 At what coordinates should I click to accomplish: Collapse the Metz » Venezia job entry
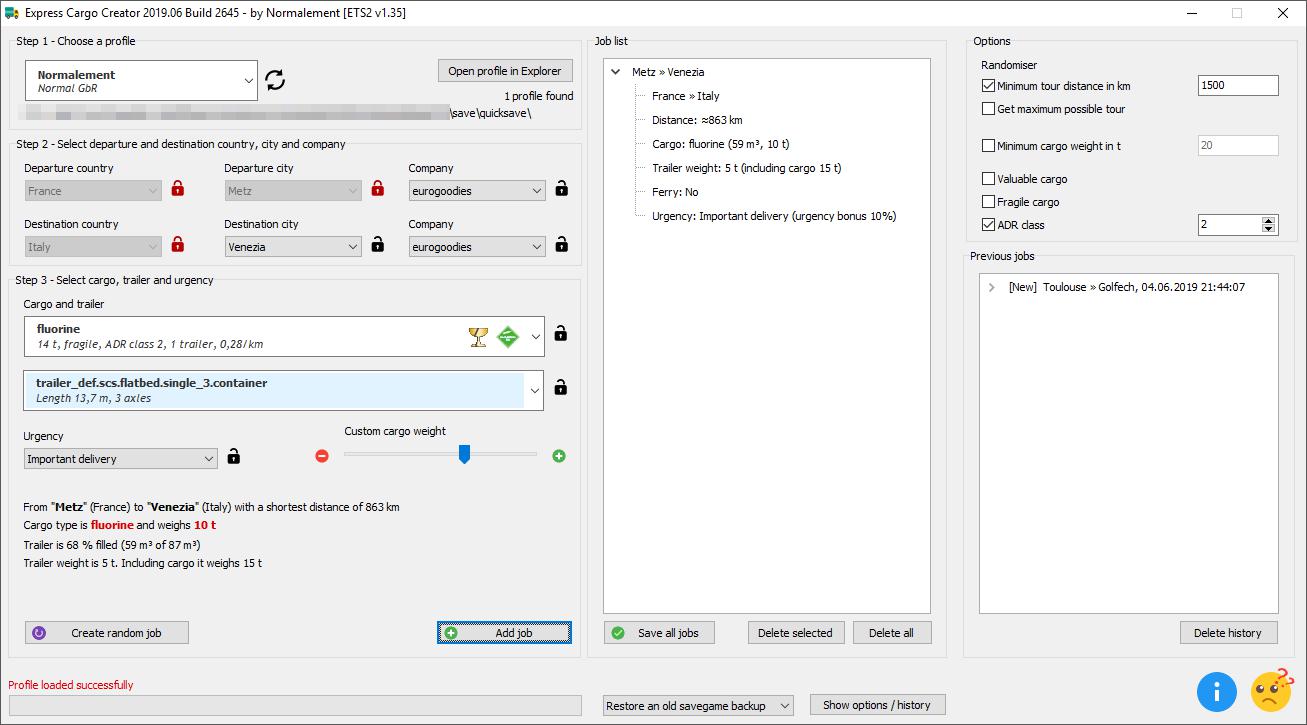tap(617, 73)
